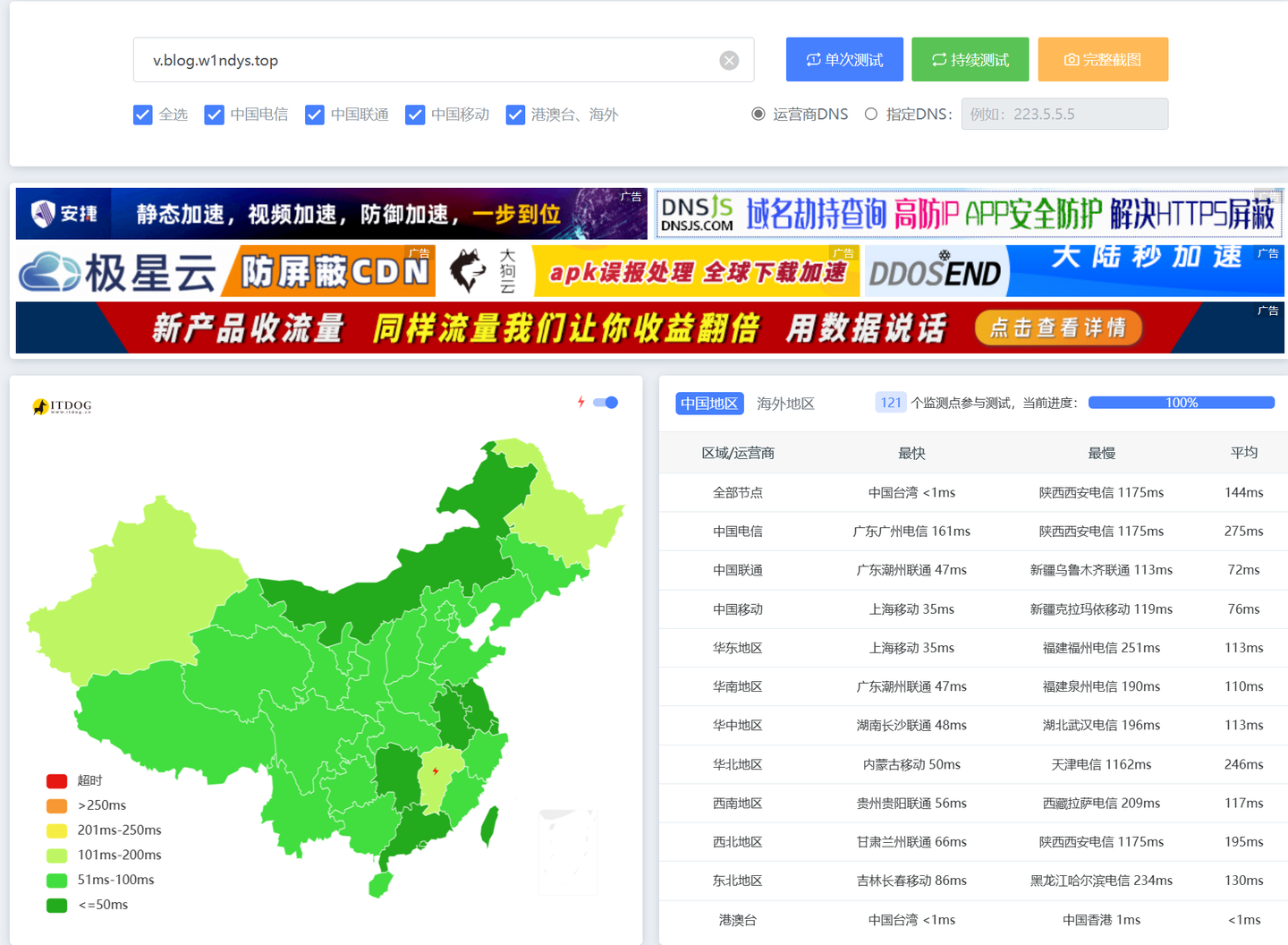Select the 中国地区 tab
Screen dimensions: 1288x945
click(x=708, y=403)
